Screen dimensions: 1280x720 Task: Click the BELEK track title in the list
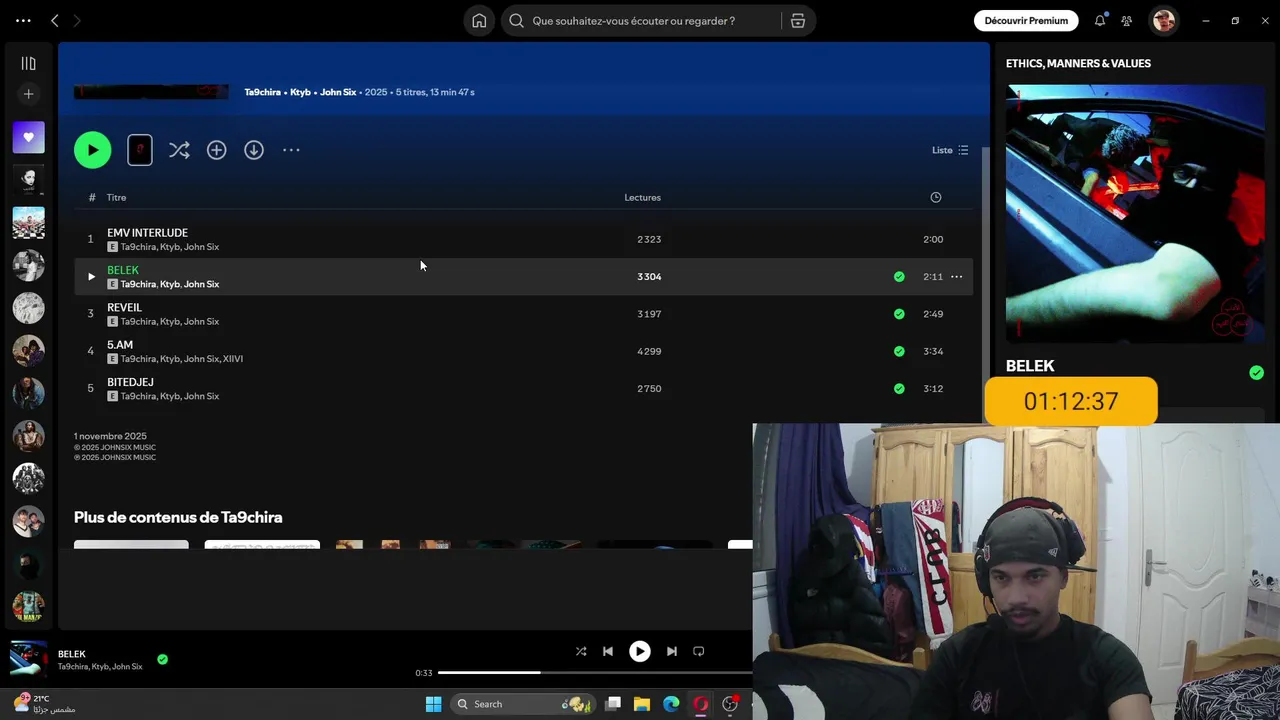coord(123,270)
